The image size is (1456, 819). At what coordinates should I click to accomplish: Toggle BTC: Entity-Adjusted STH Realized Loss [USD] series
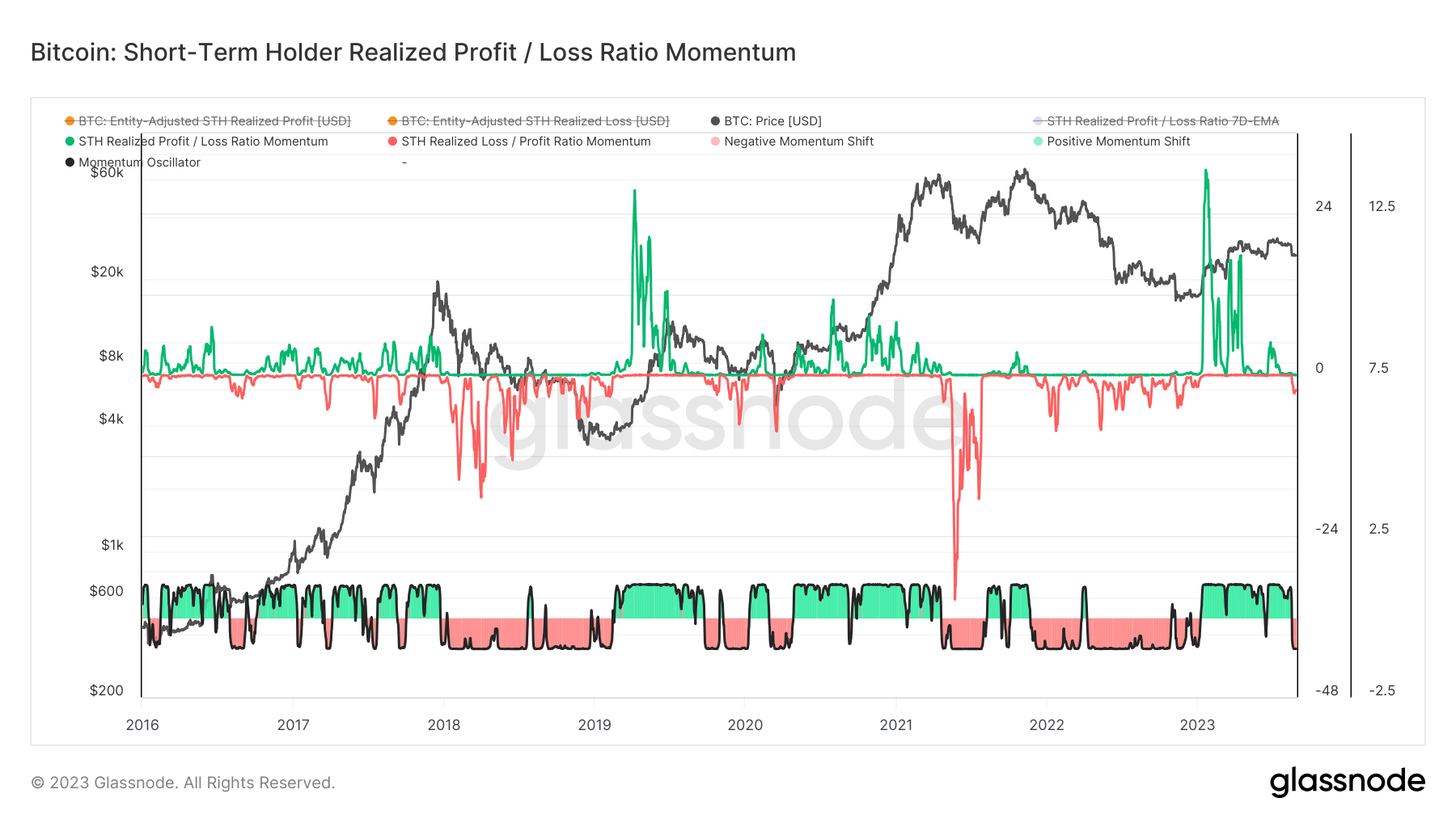coord(535,121)
